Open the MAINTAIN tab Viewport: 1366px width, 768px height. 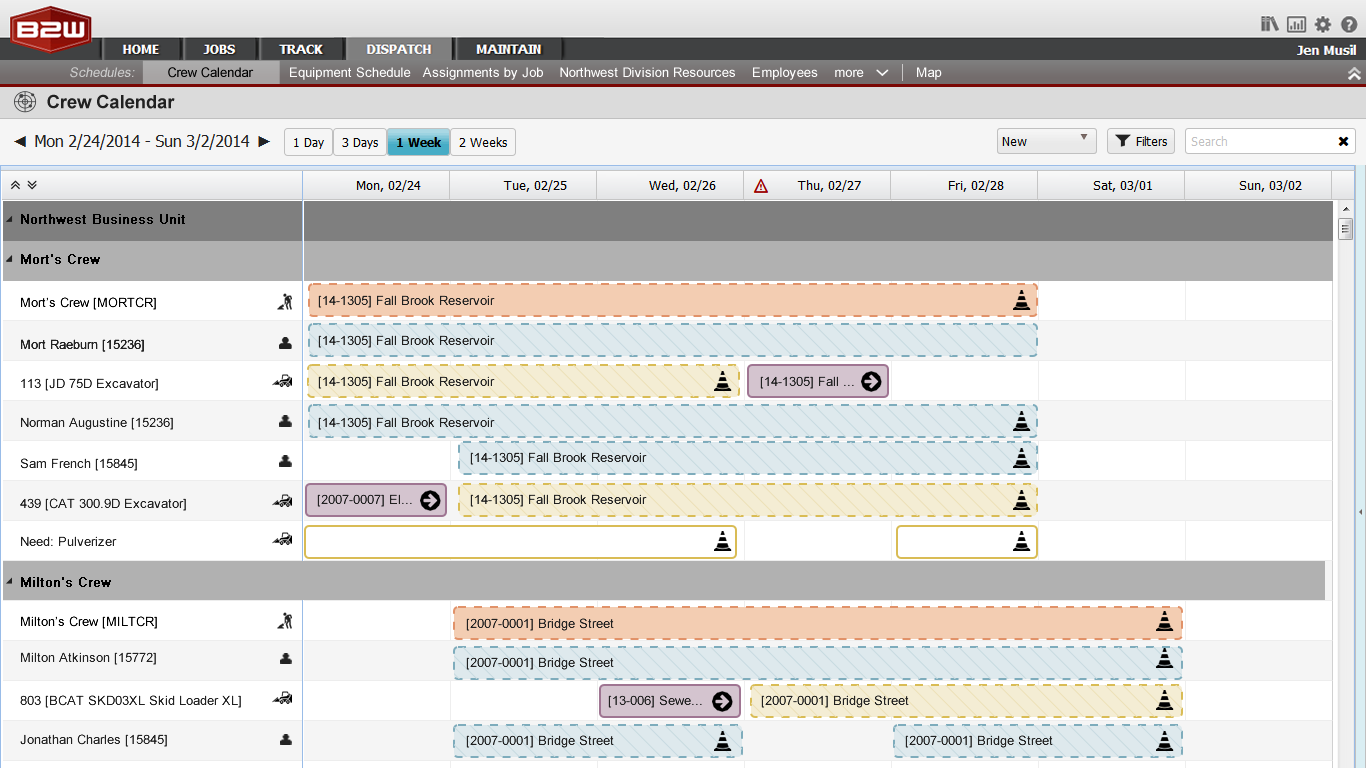pyautogui.click(x=508, y=49)
